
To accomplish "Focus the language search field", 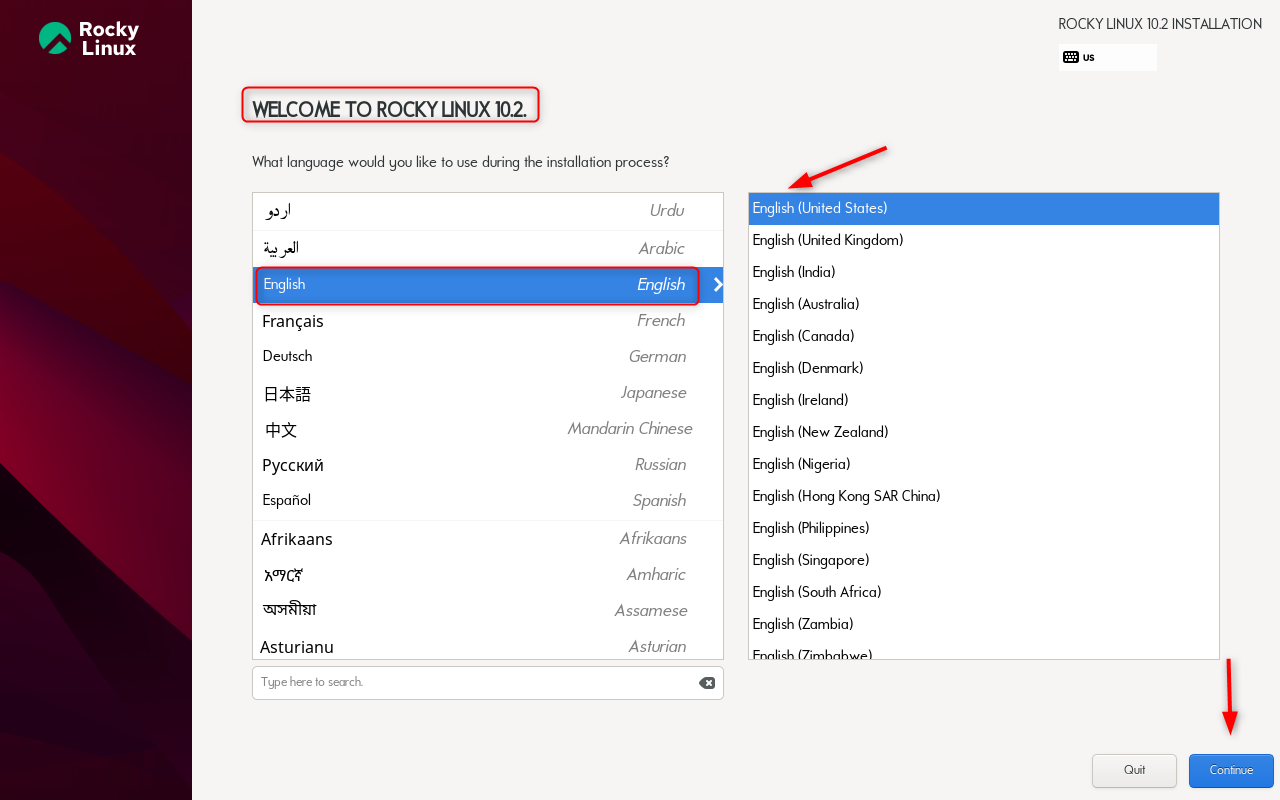I will [488, 683].
